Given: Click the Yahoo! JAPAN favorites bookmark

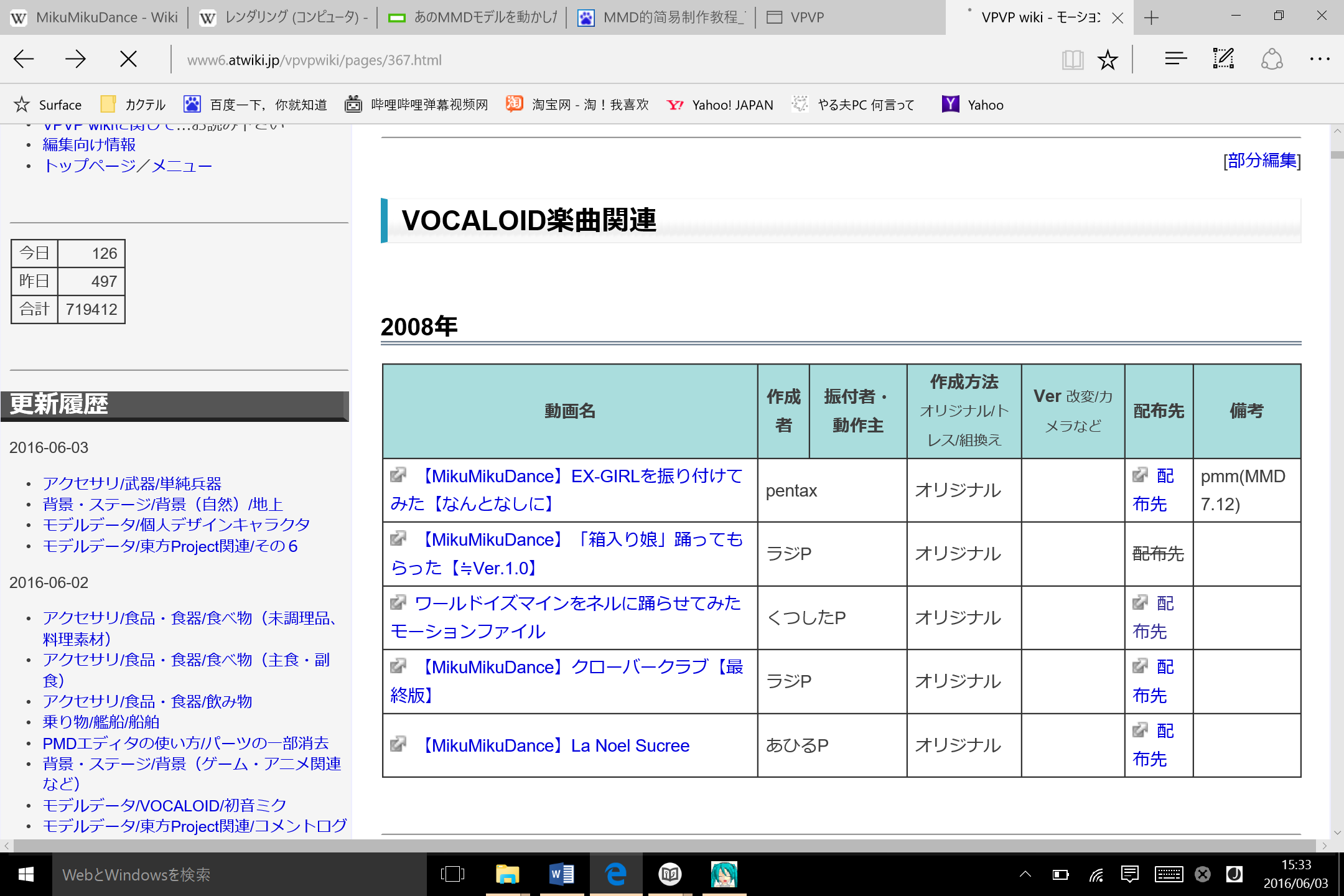Looking at the screenshot, I should coord(721,105).
